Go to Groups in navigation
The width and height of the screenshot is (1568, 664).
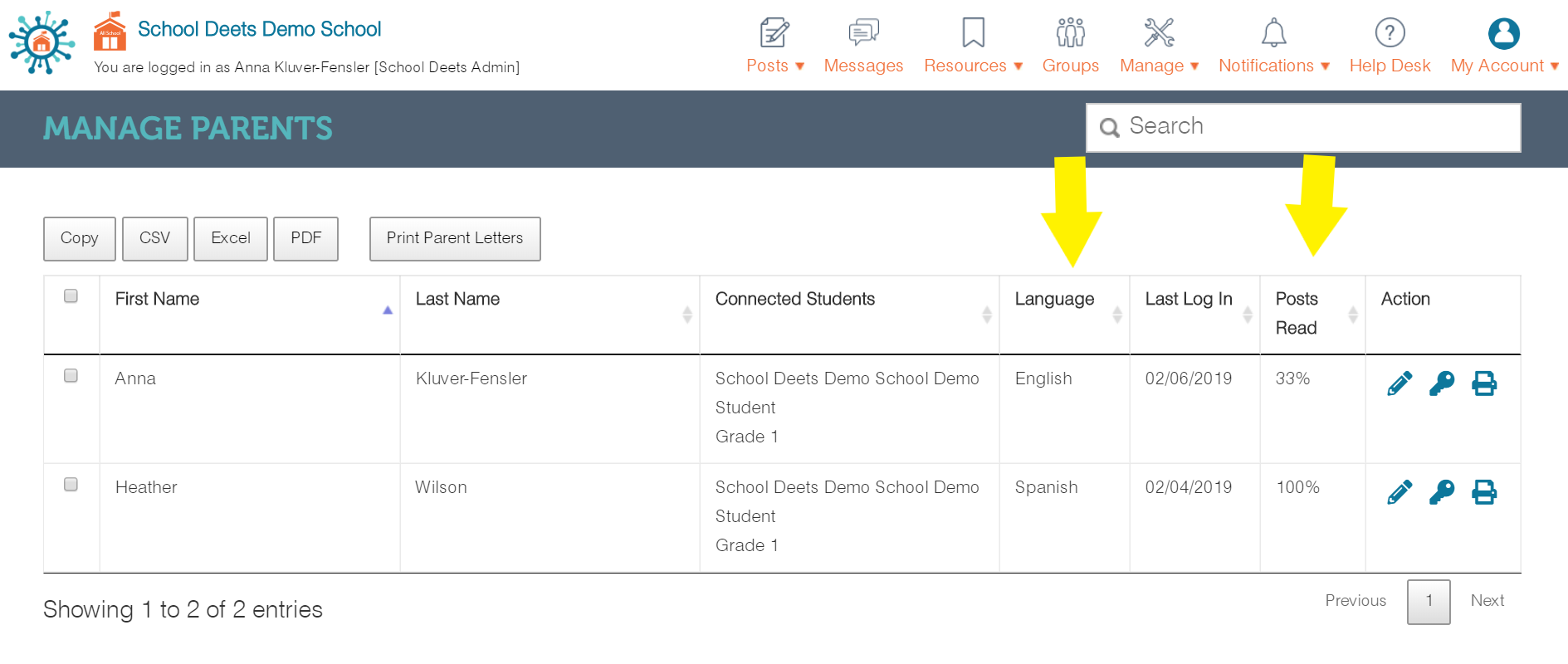coord(1070,66)
